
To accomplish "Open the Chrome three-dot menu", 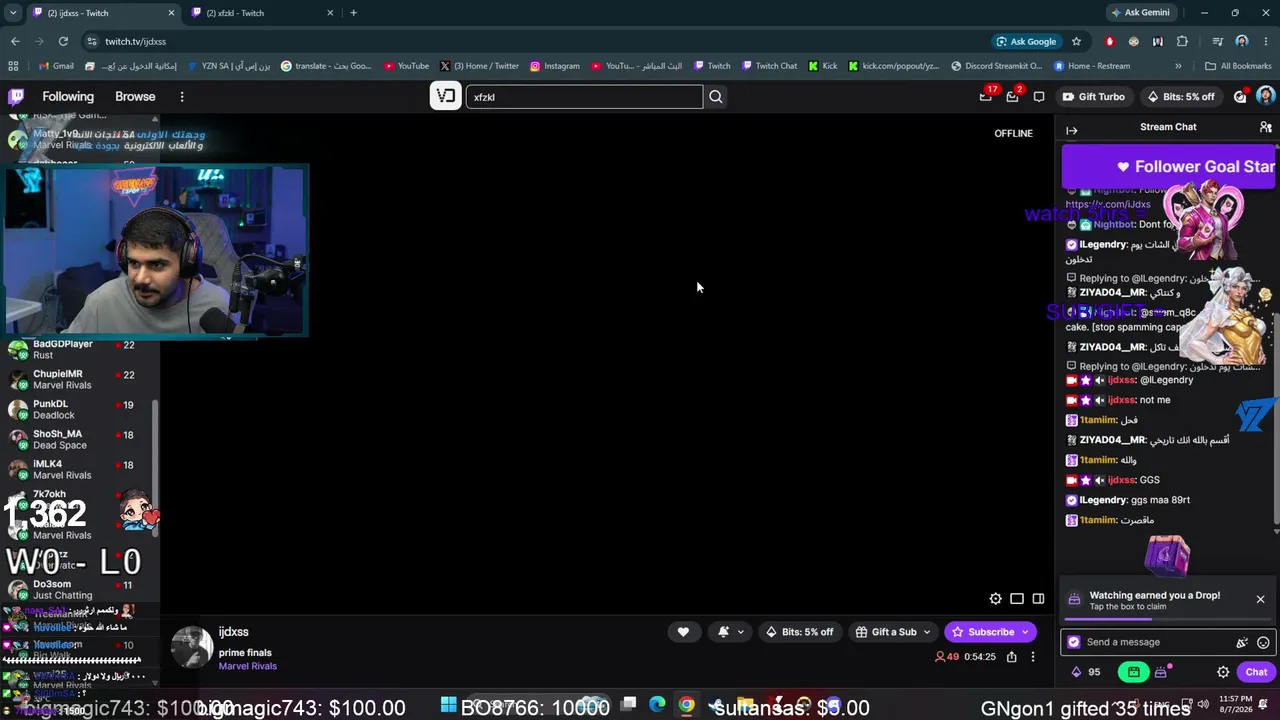I will coord(1266,41).
